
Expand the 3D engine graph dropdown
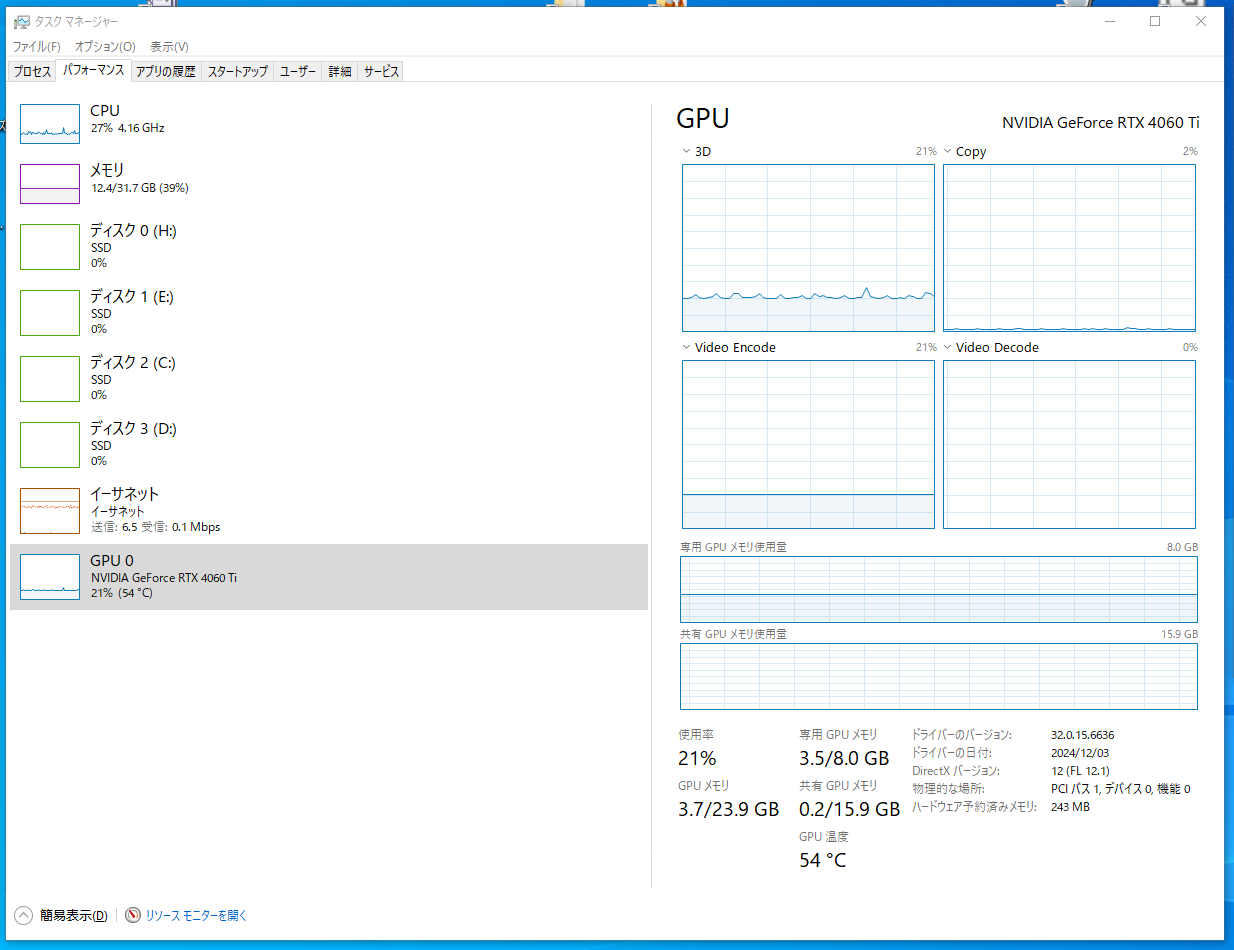coord(687,152)
